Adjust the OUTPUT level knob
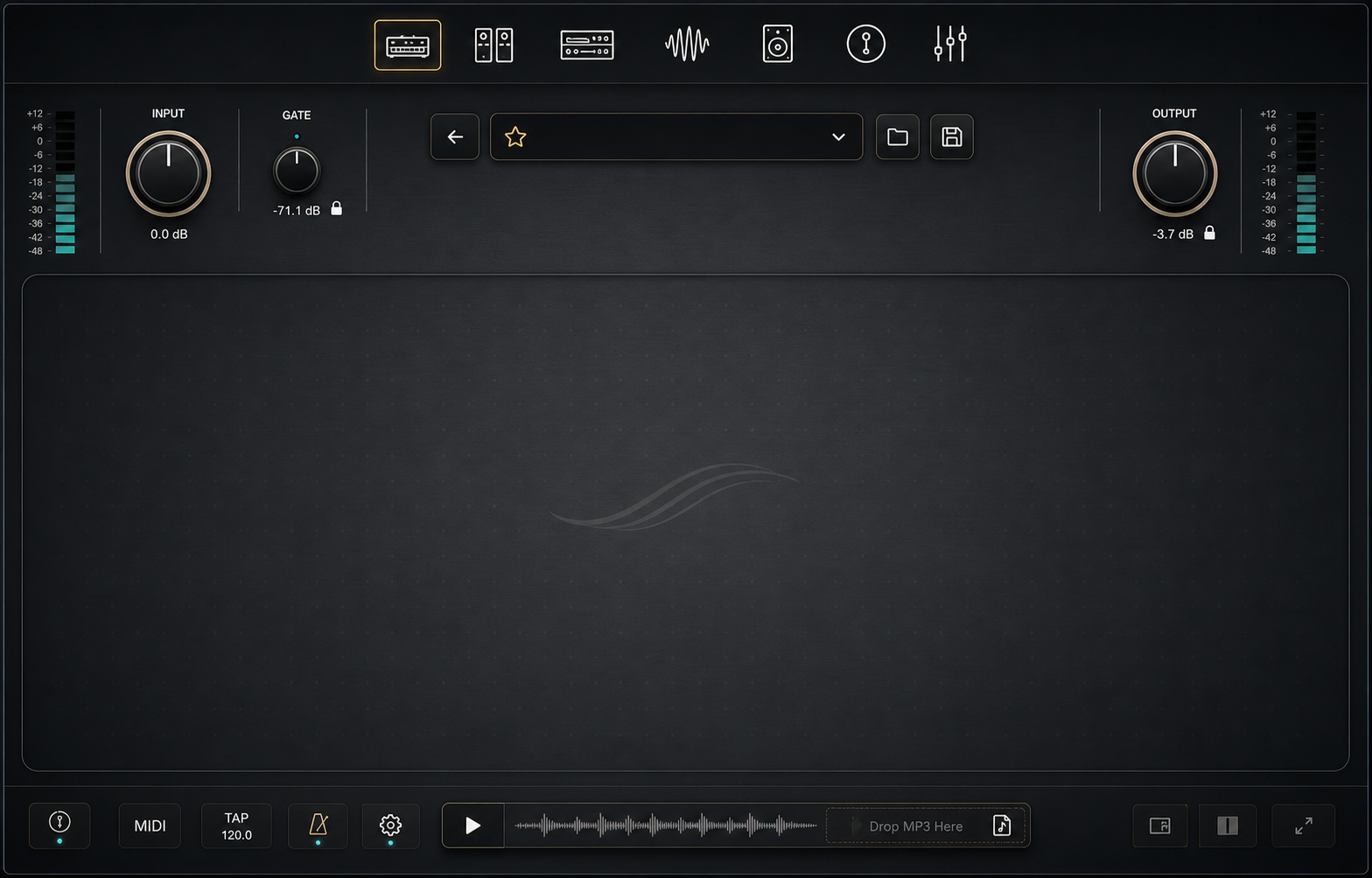1372x878 pixels. point(1175,173)
